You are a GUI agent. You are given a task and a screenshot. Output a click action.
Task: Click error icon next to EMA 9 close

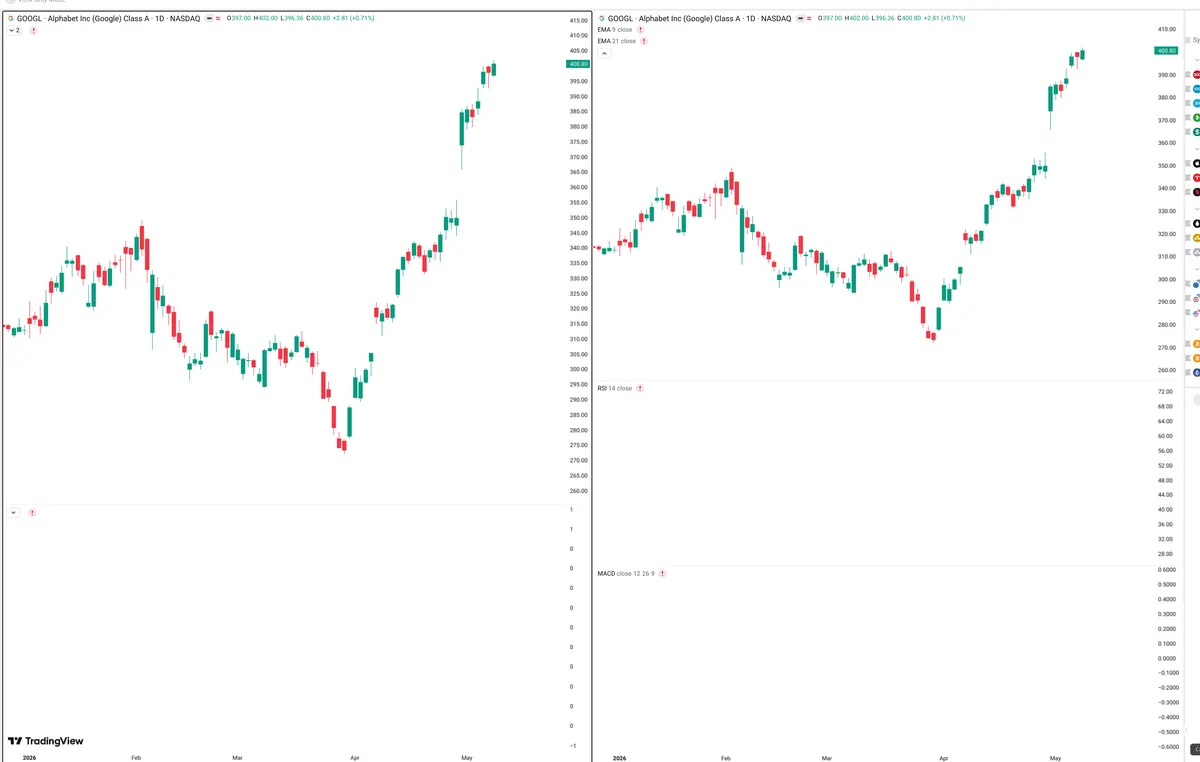[x=641, y=30]
